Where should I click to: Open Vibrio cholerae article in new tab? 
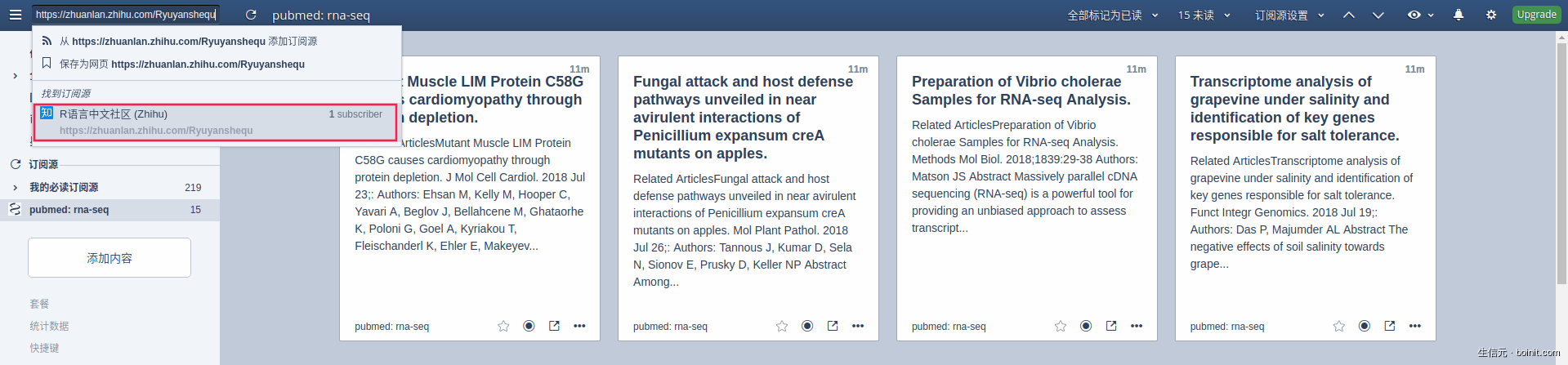point(1111,326)
